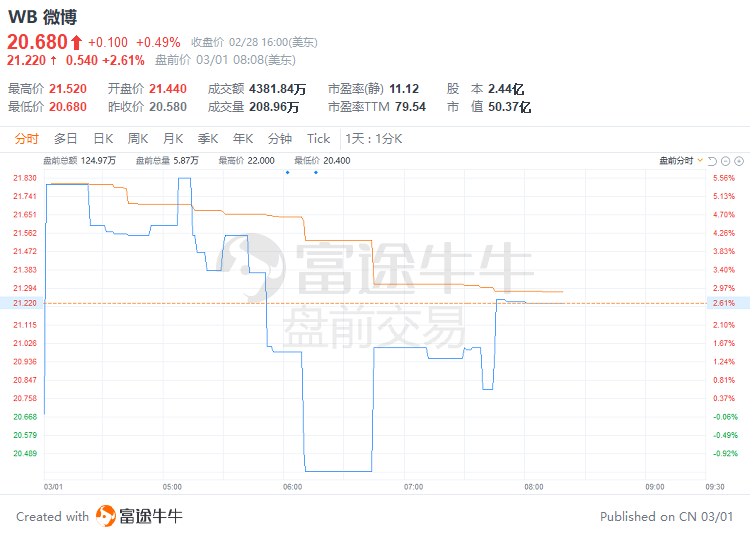
Task: Click the closing price 20.680
Action: click(37, 42)
